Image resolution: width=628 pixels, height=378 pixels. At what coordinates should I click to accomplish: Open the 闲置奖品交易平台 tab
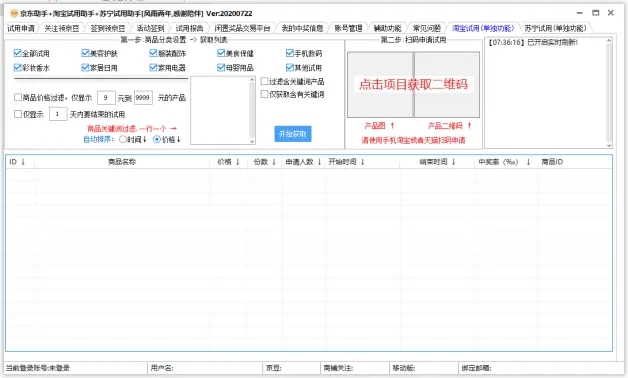click(242, 28)
